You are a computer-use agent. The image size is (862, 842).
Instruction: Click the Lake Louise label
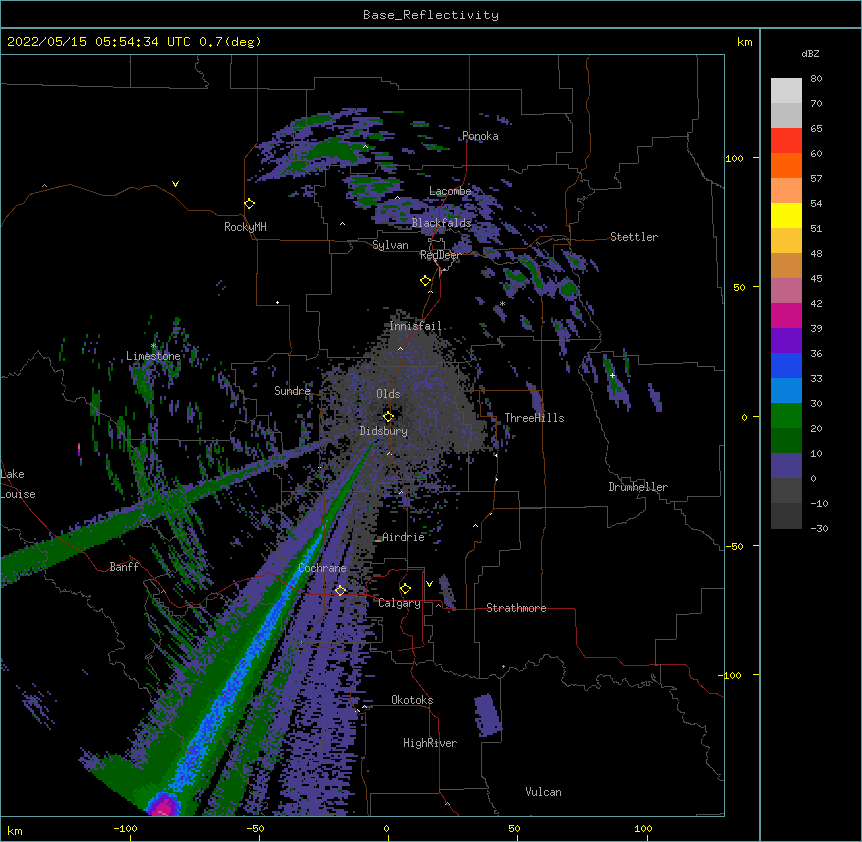click(x=18, y=484)
